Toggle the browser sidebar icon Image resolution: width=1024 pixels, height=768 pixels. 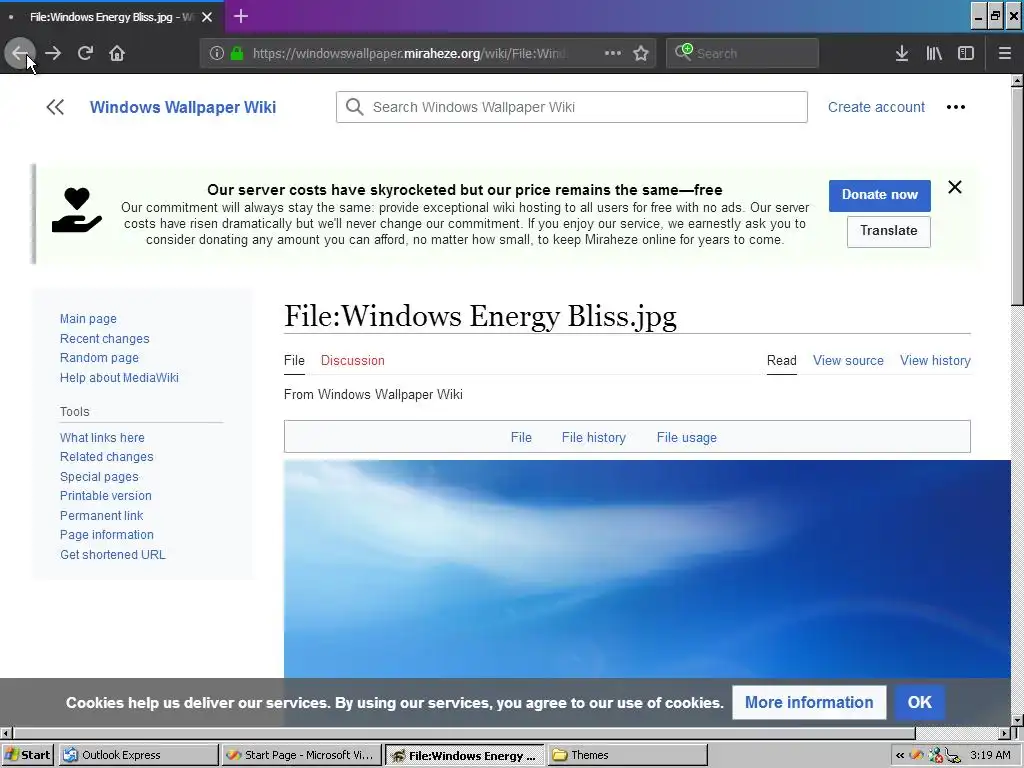[x=966, y=53]
